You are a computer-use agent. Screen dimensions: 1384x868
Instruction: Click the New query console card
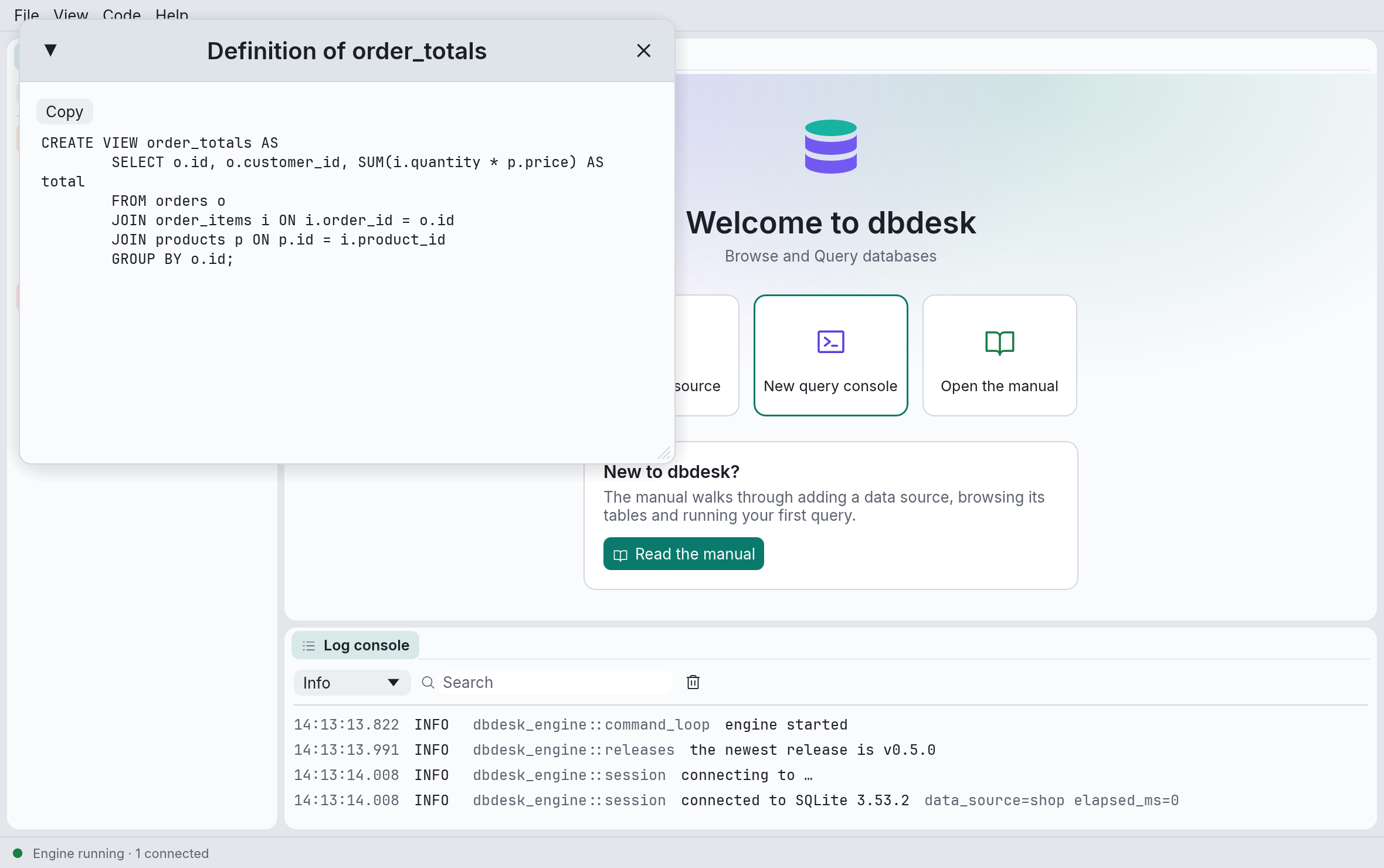point(830,355)
